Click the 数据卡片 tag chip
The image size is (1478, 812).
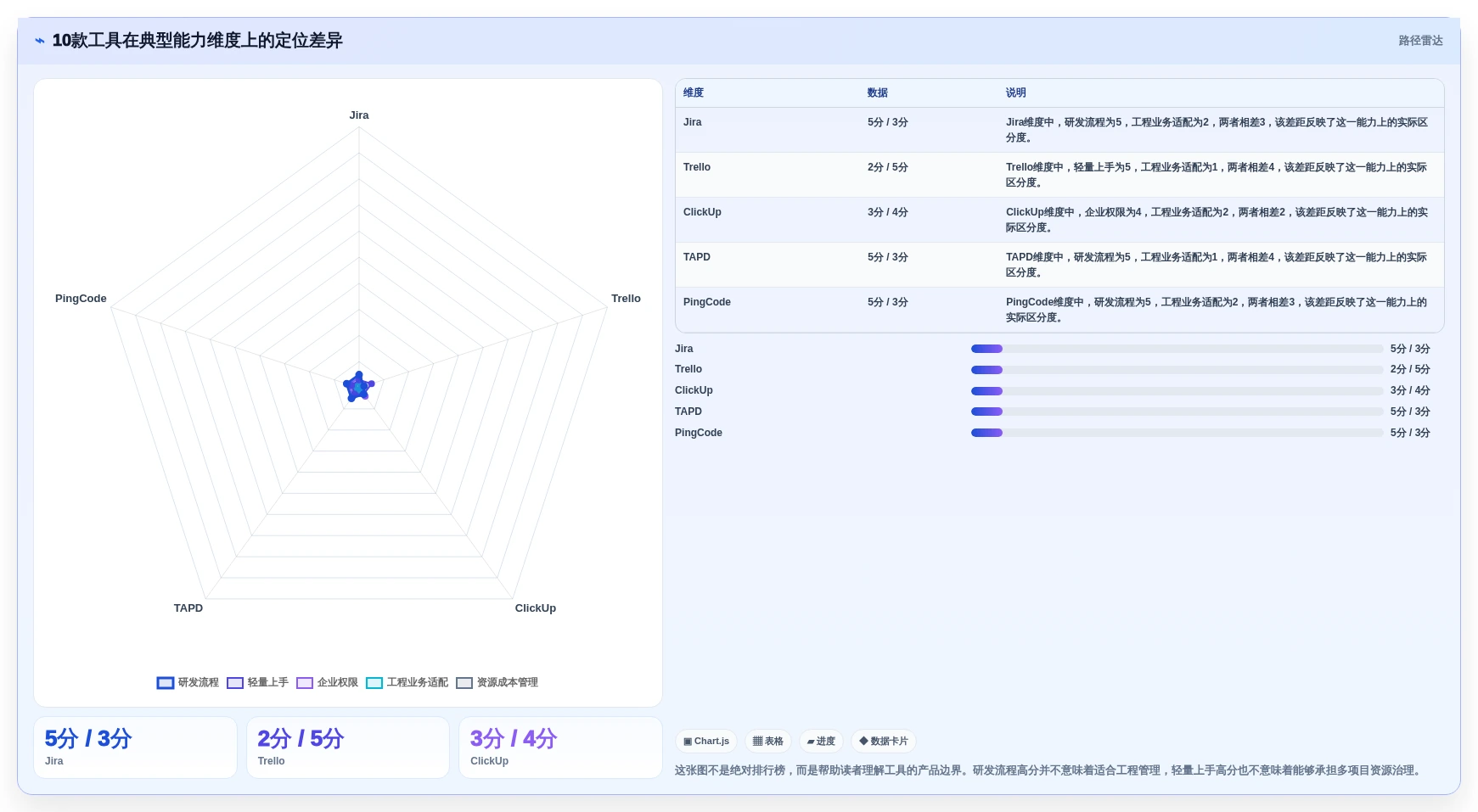(x=884, y=741)
